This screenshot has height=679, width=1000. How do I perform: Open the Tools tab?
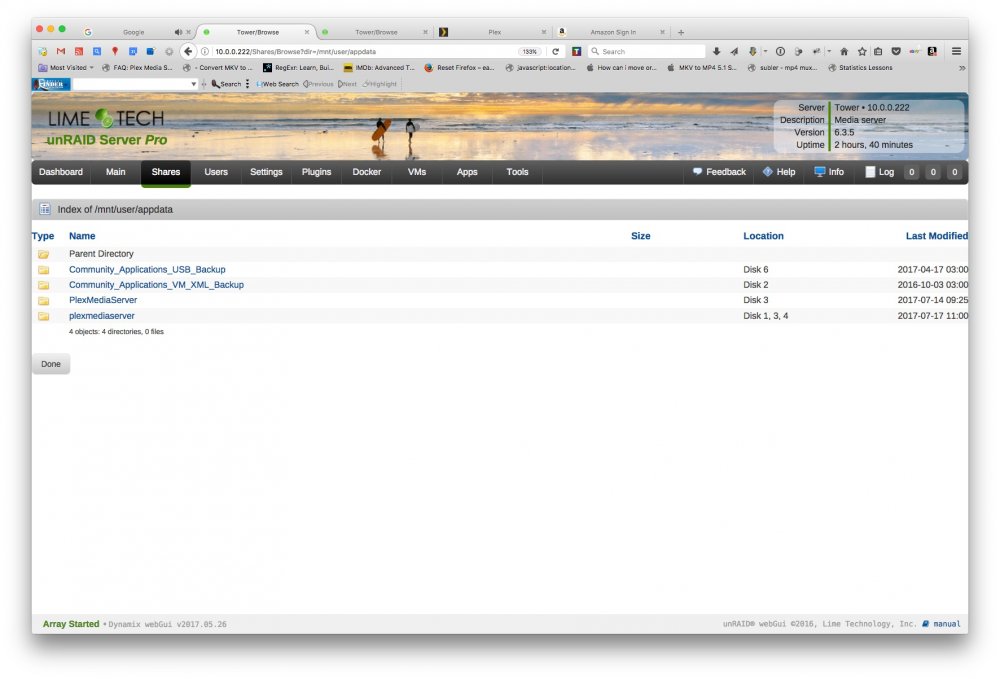517,172
